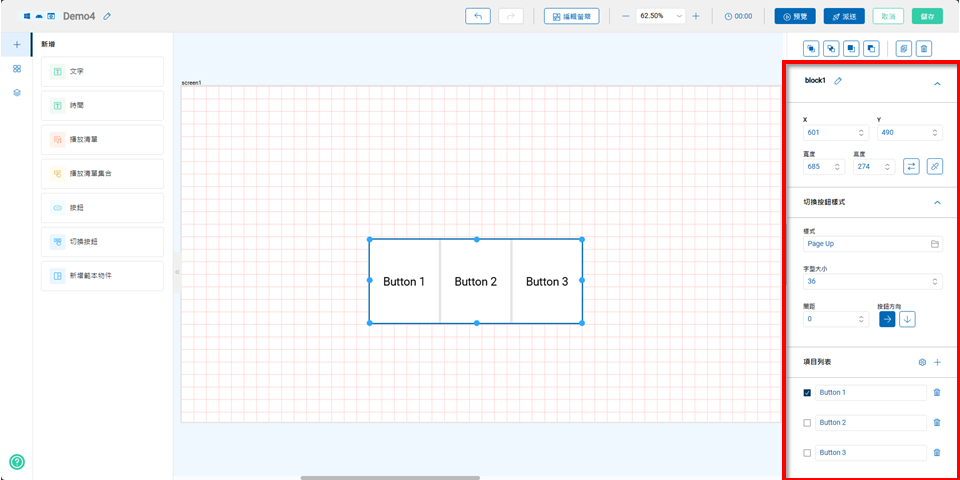Edit the block1 name with the pencil icon
Screen dimensions: 960x480
(838, 81)
